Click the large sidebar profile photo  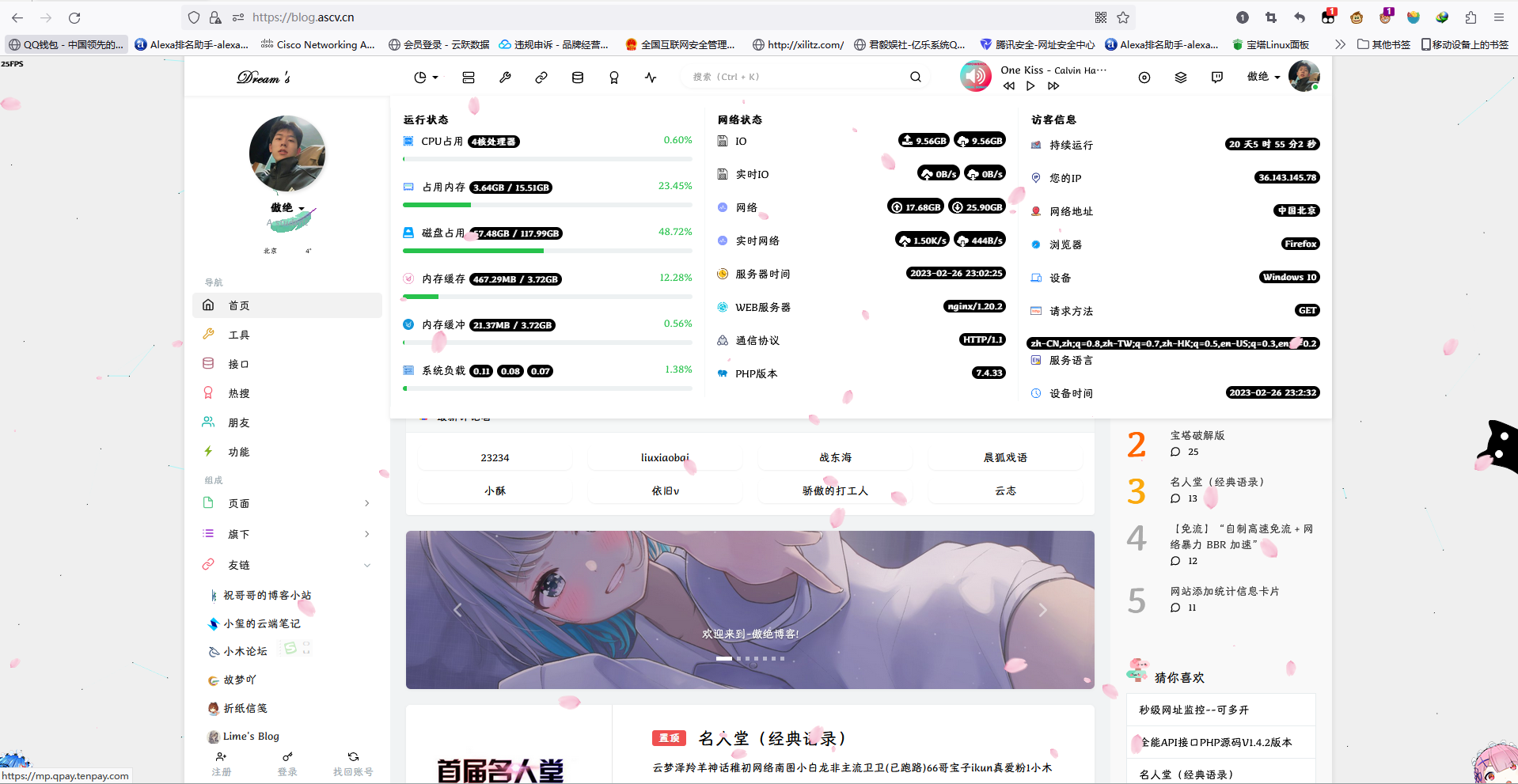pyautogui.click(x=287, y=153)
